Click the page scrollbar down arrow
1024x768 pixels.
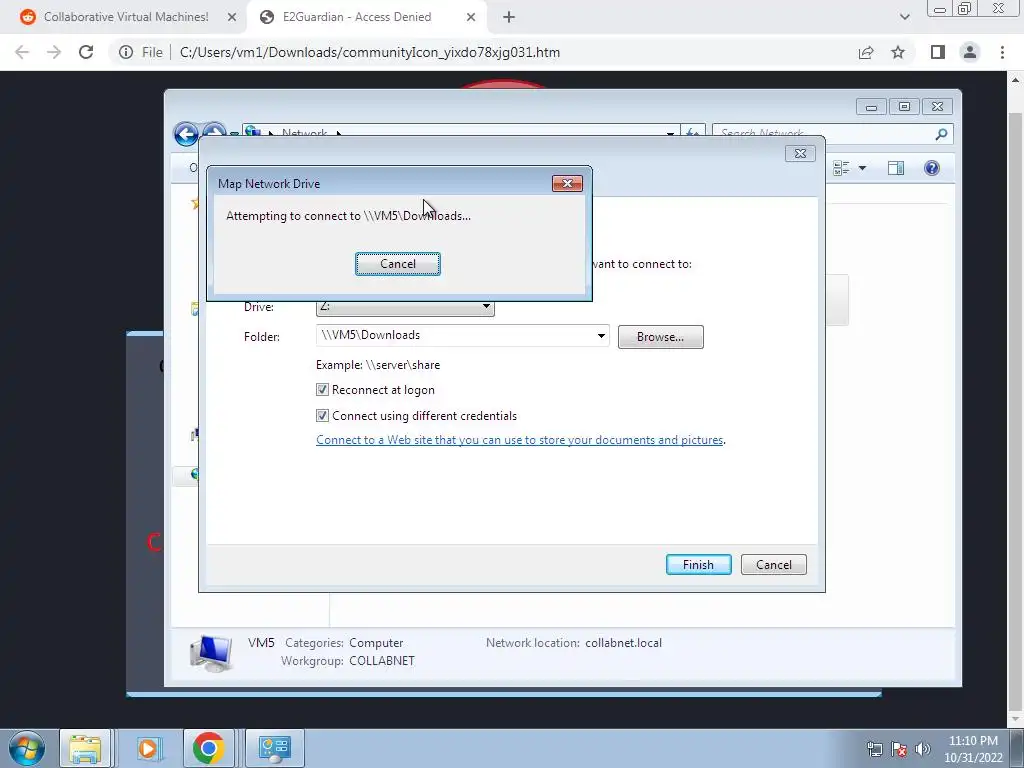coord(1015,720)
